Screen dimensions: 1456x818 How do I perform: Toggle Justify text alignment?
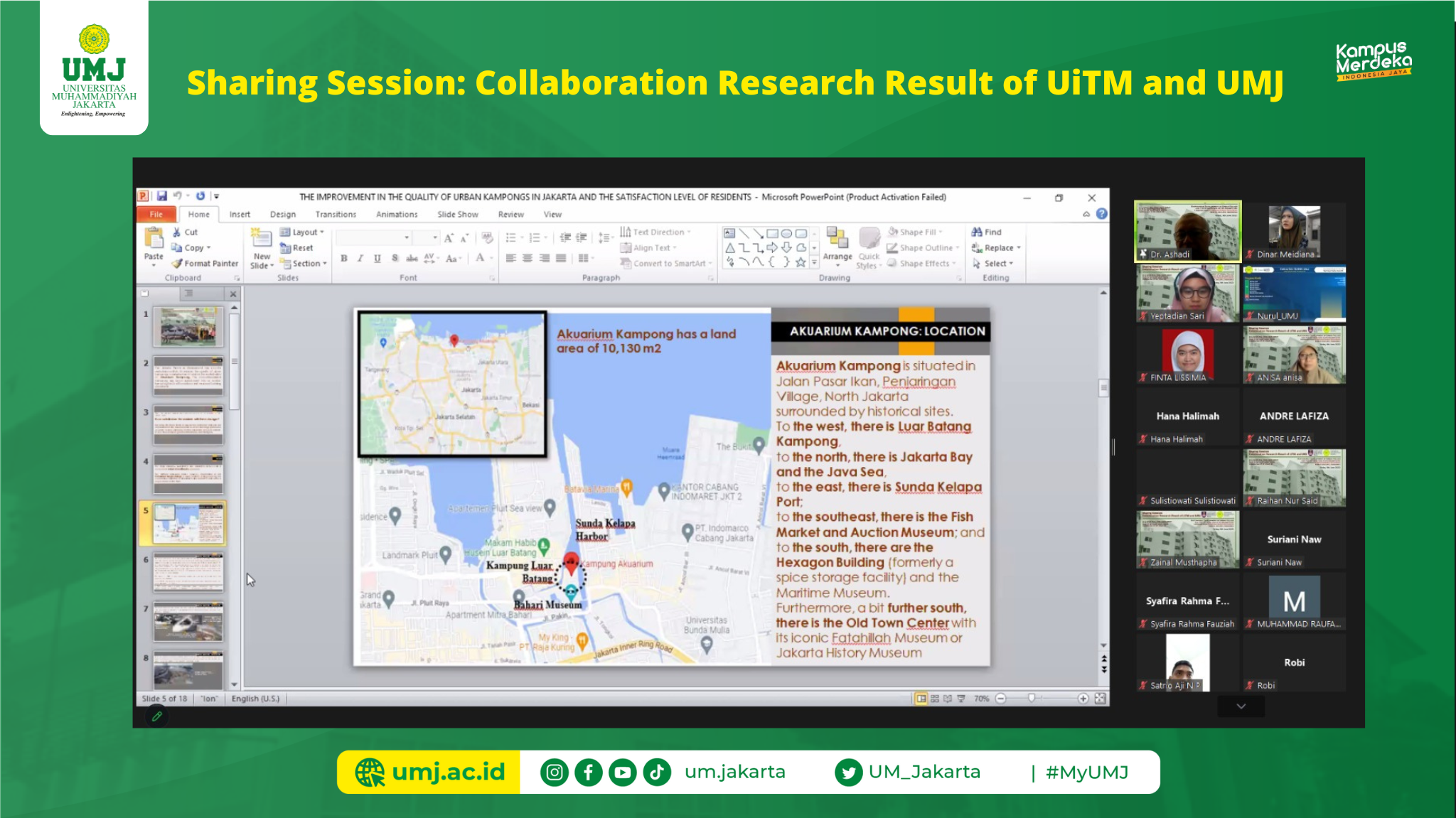561,258
